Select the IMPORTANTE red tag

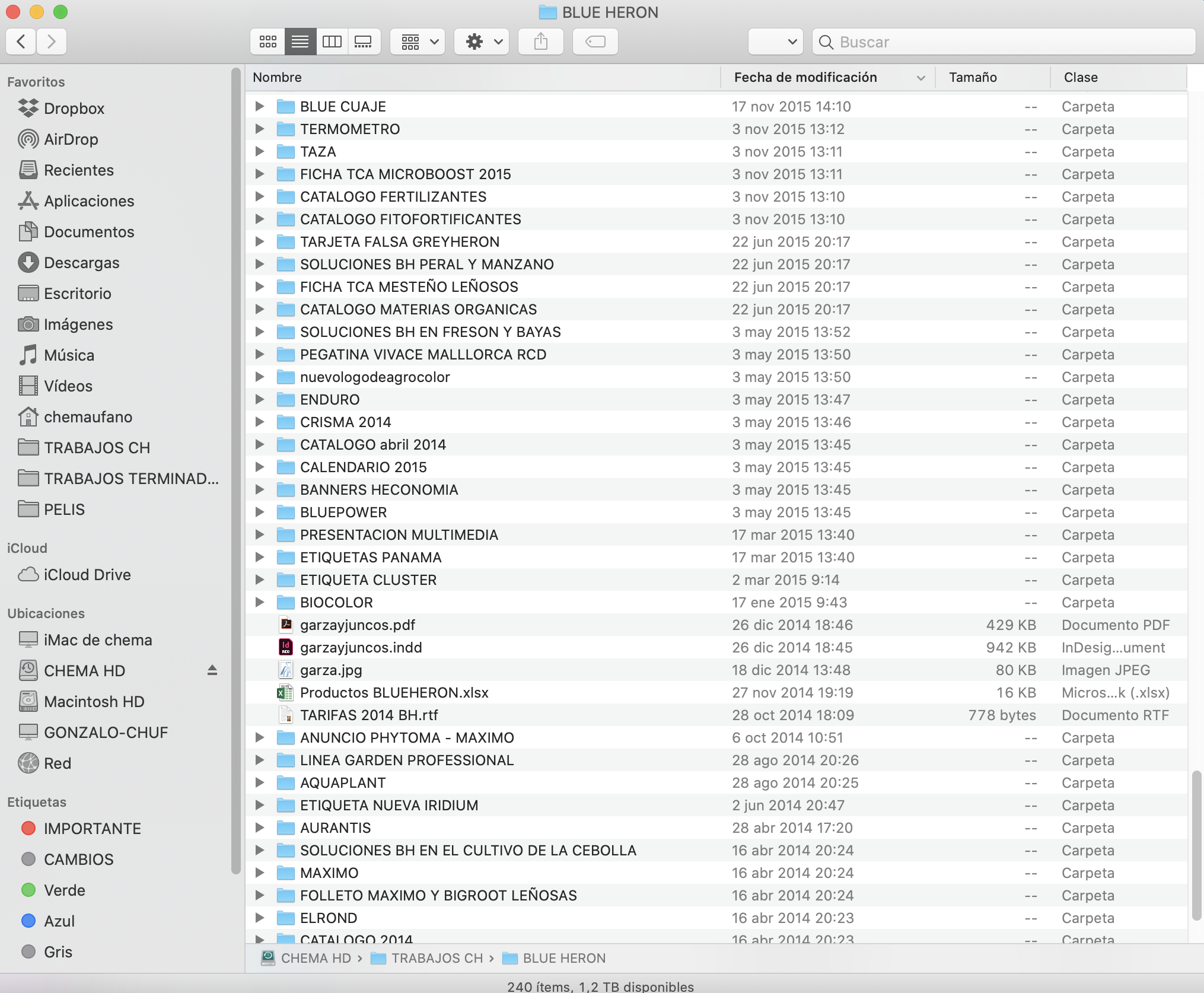click(x=92, y=829)
